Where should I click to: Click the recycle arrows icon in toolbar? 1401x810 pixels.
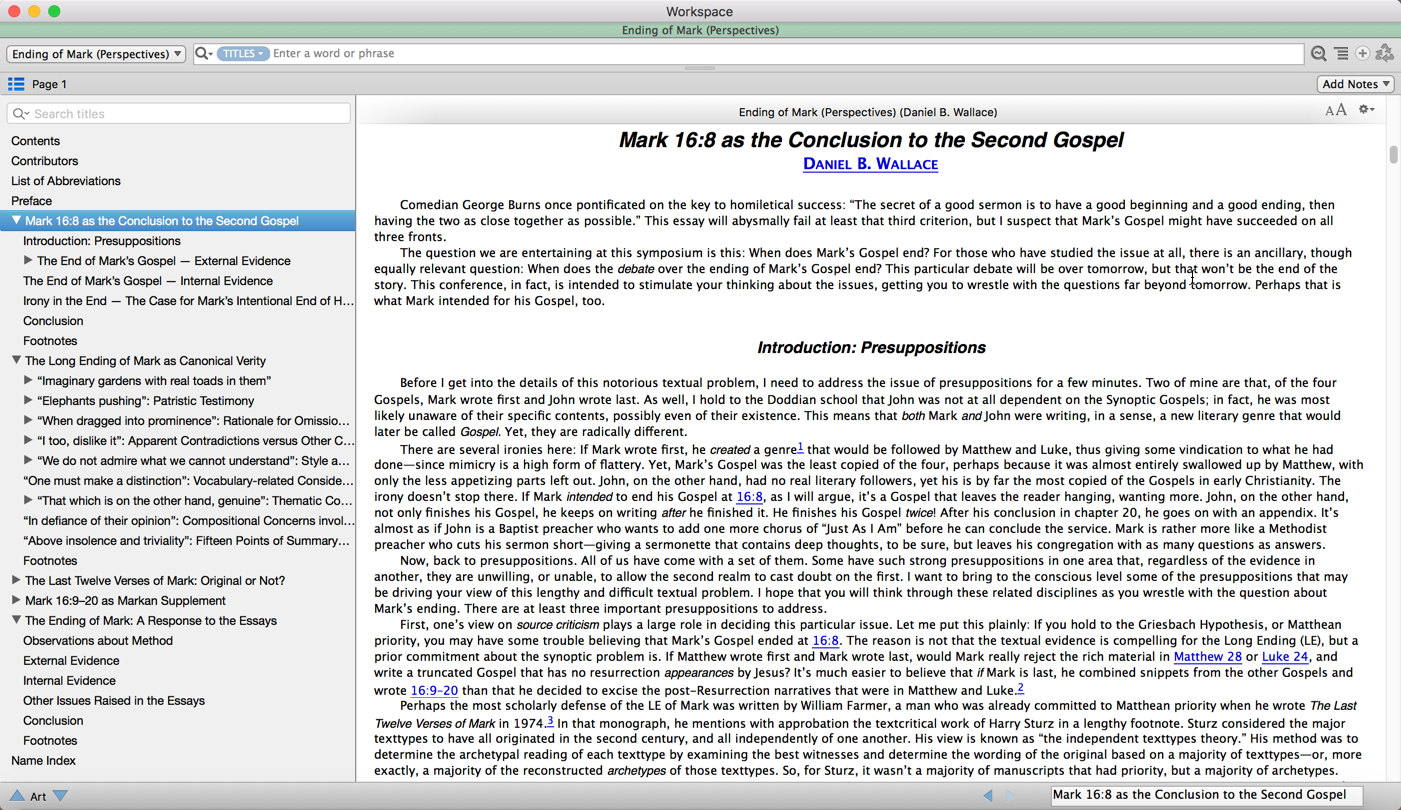pos(1385,54)
